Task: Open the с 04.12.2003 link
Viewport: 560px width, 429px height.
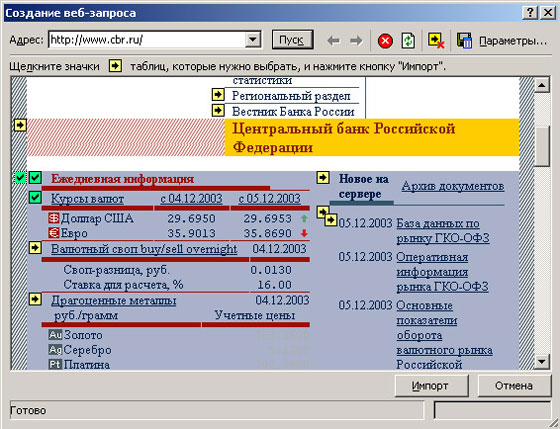Action: (191, 199)
